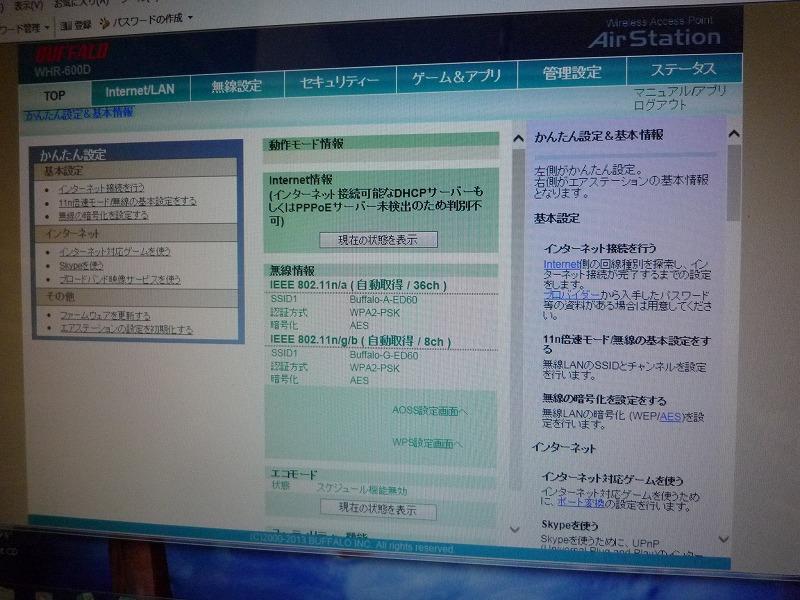Click IEEE 802.11n/a 36ch heading
The width and height of the screenshot is (800, 600).
click(x=358, y=285)
